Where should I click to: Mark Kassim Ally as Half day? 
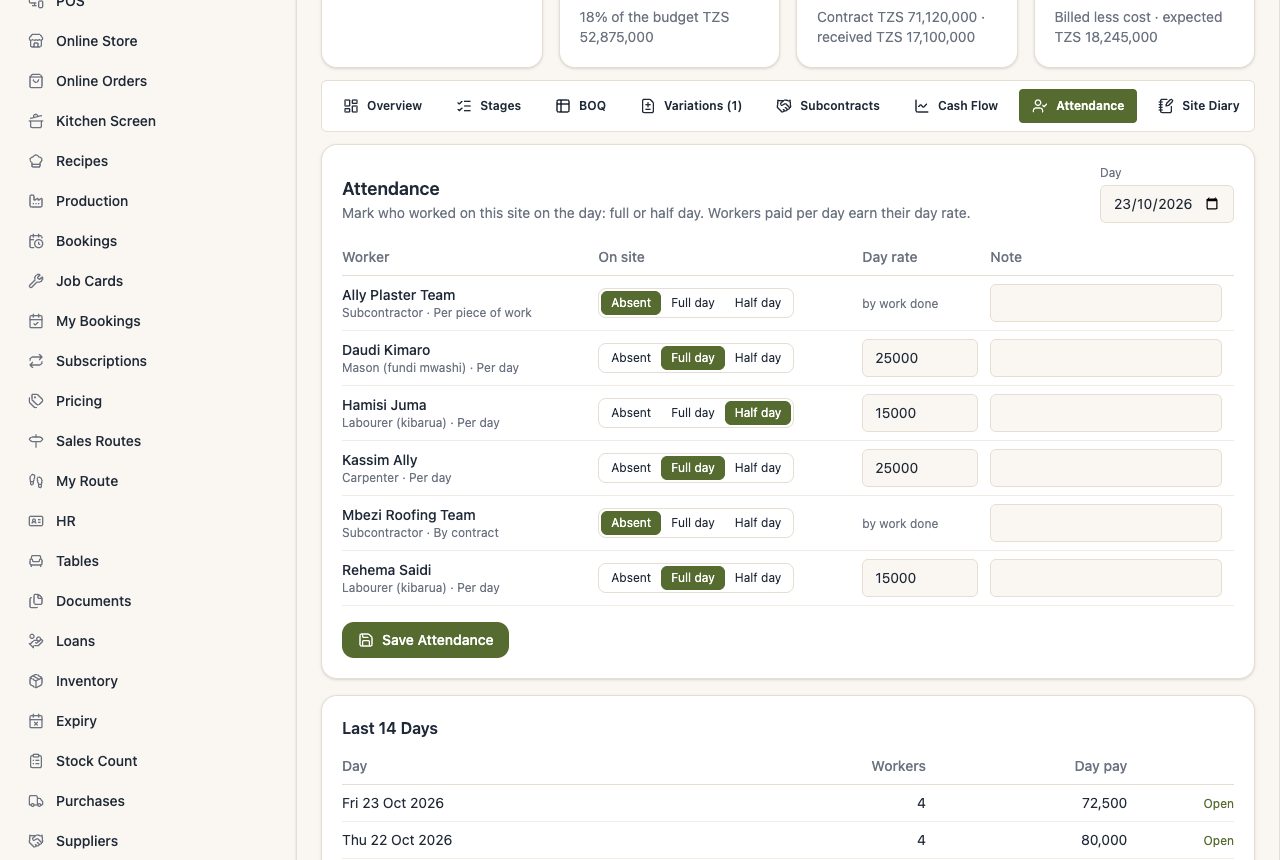click(758, 468)
